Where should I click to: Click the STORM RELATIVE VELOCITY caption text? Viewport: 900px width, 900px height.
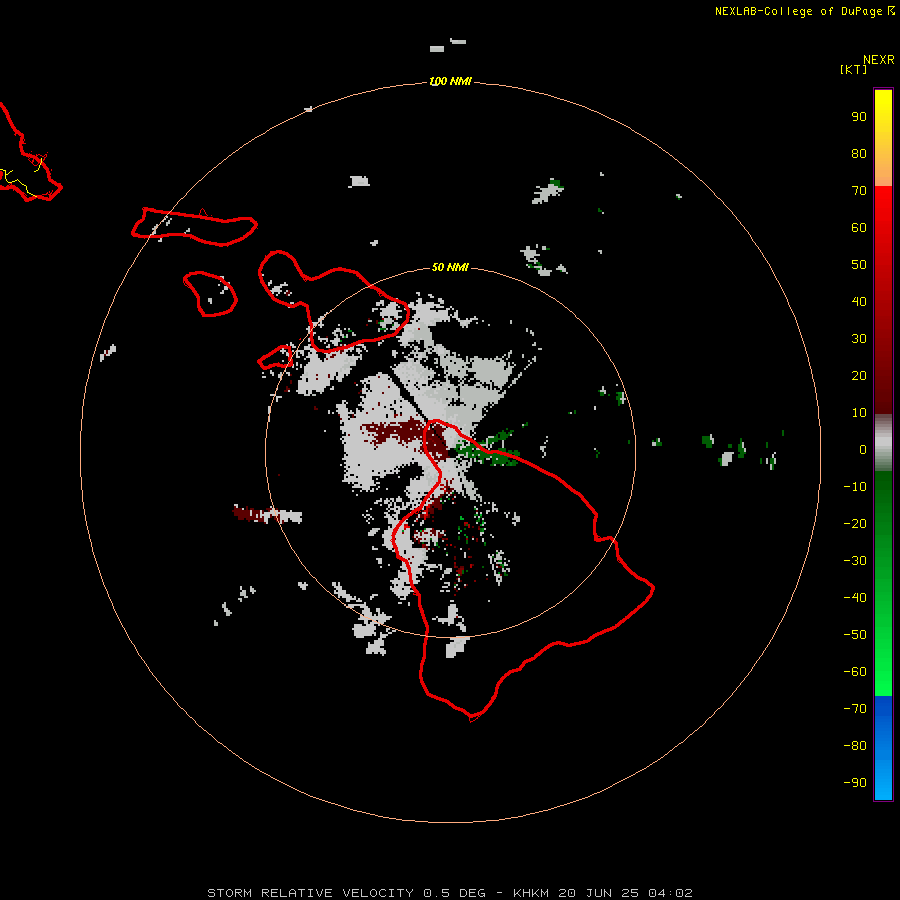pyautogui.click(x=449, y=893)
